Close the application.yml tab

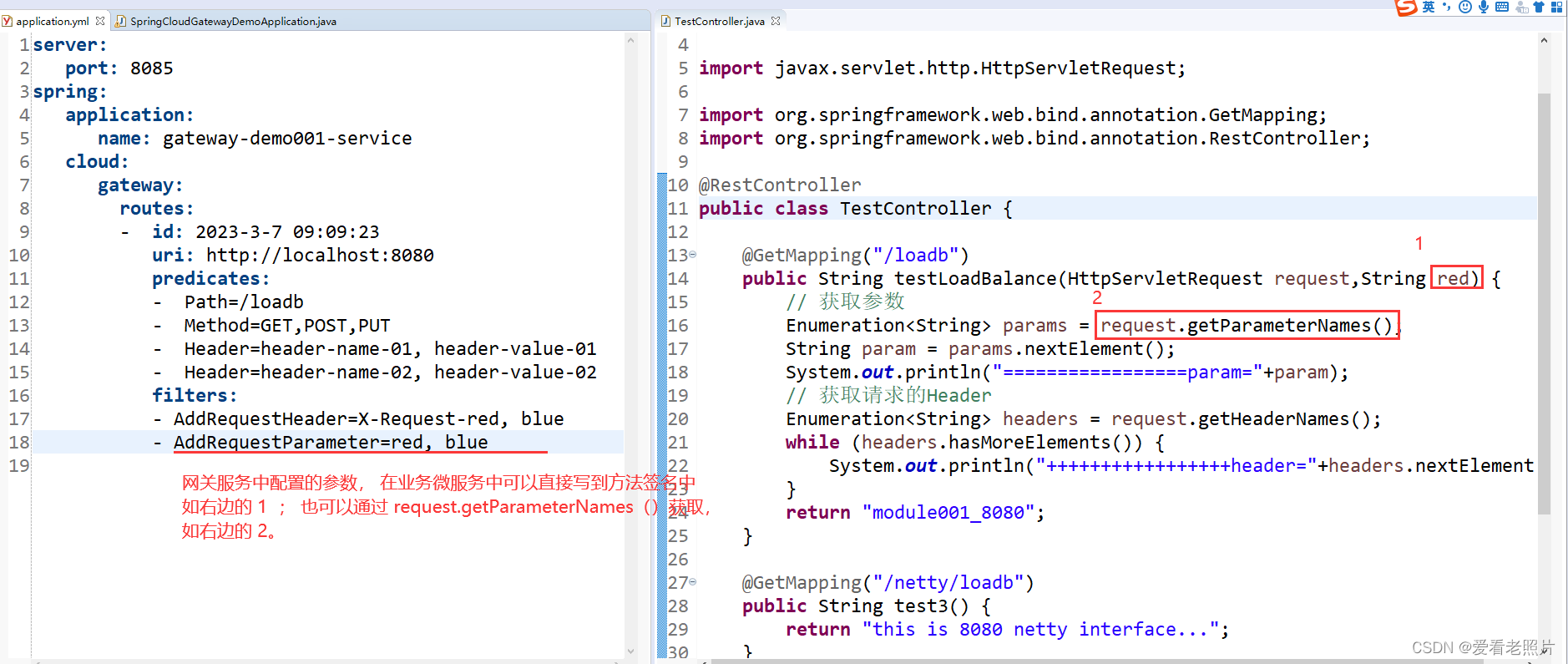[x=100, y=21]
